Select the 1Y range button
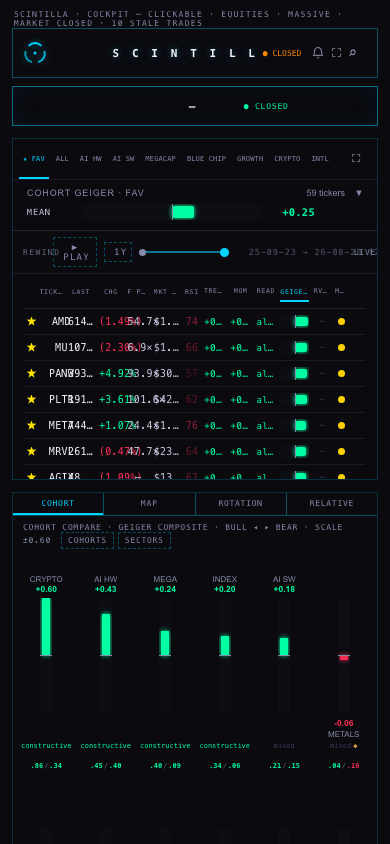 [118, 252]
